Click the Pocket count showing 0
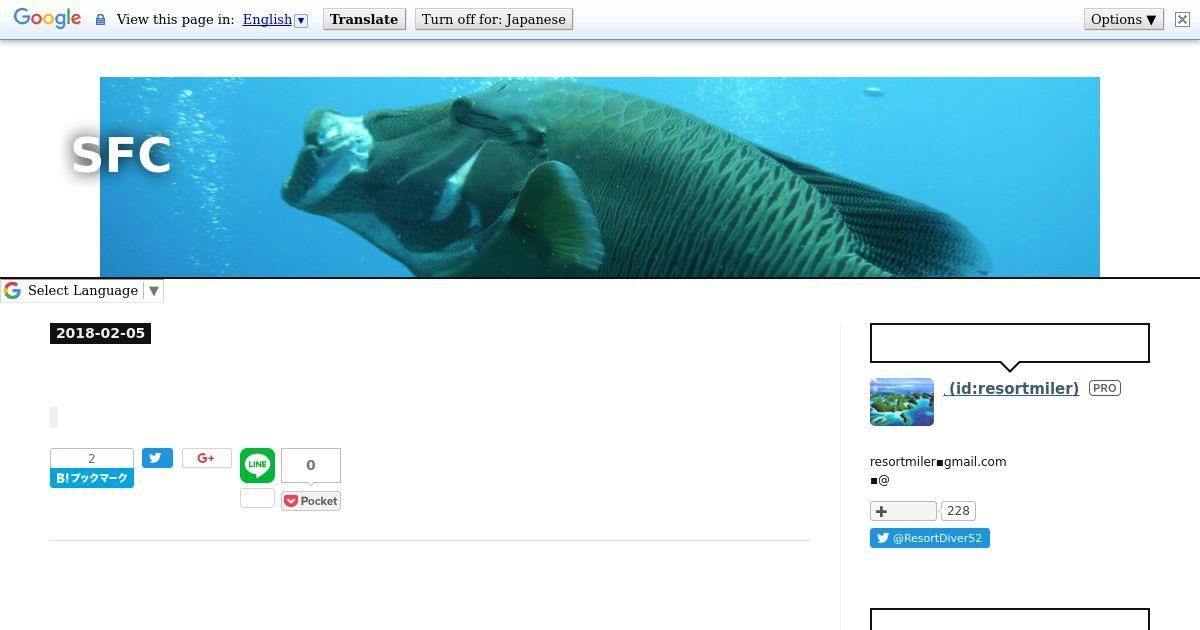This screenshot has width=1200, height=630. (311, 465)
